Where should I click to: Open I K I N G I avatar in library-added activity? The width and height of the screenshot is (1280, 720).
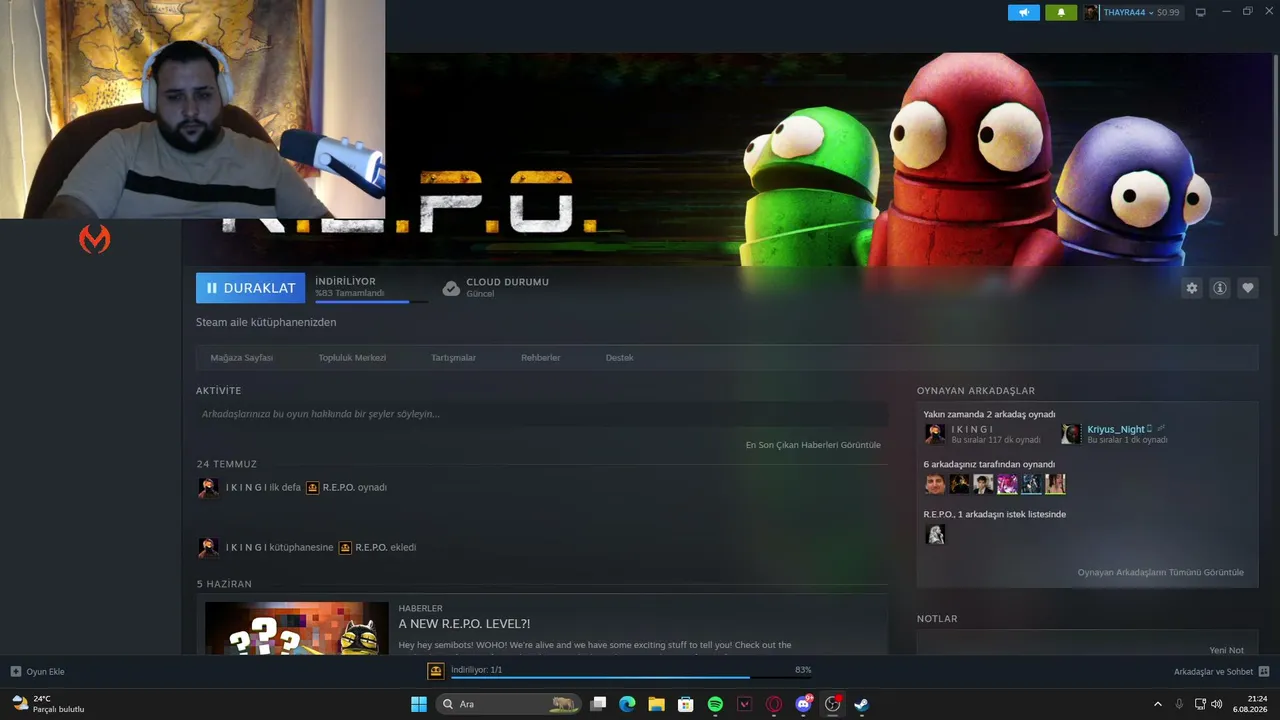pyautogui.click(x=208, y=547)
